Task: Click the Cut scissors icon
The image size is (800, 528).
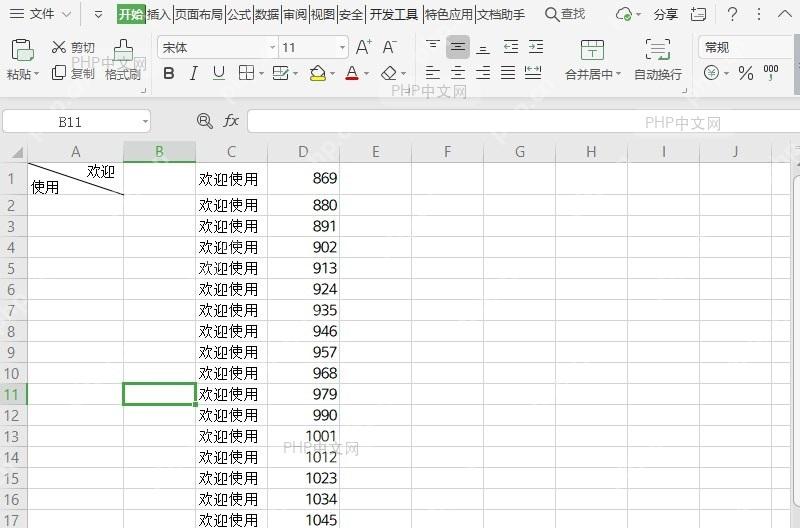Action: coord(59,47)
